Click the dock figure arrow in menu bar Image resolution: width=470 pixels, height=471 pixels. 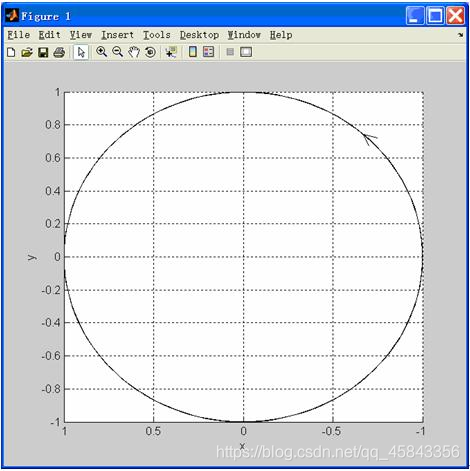(x=461, y=35)
